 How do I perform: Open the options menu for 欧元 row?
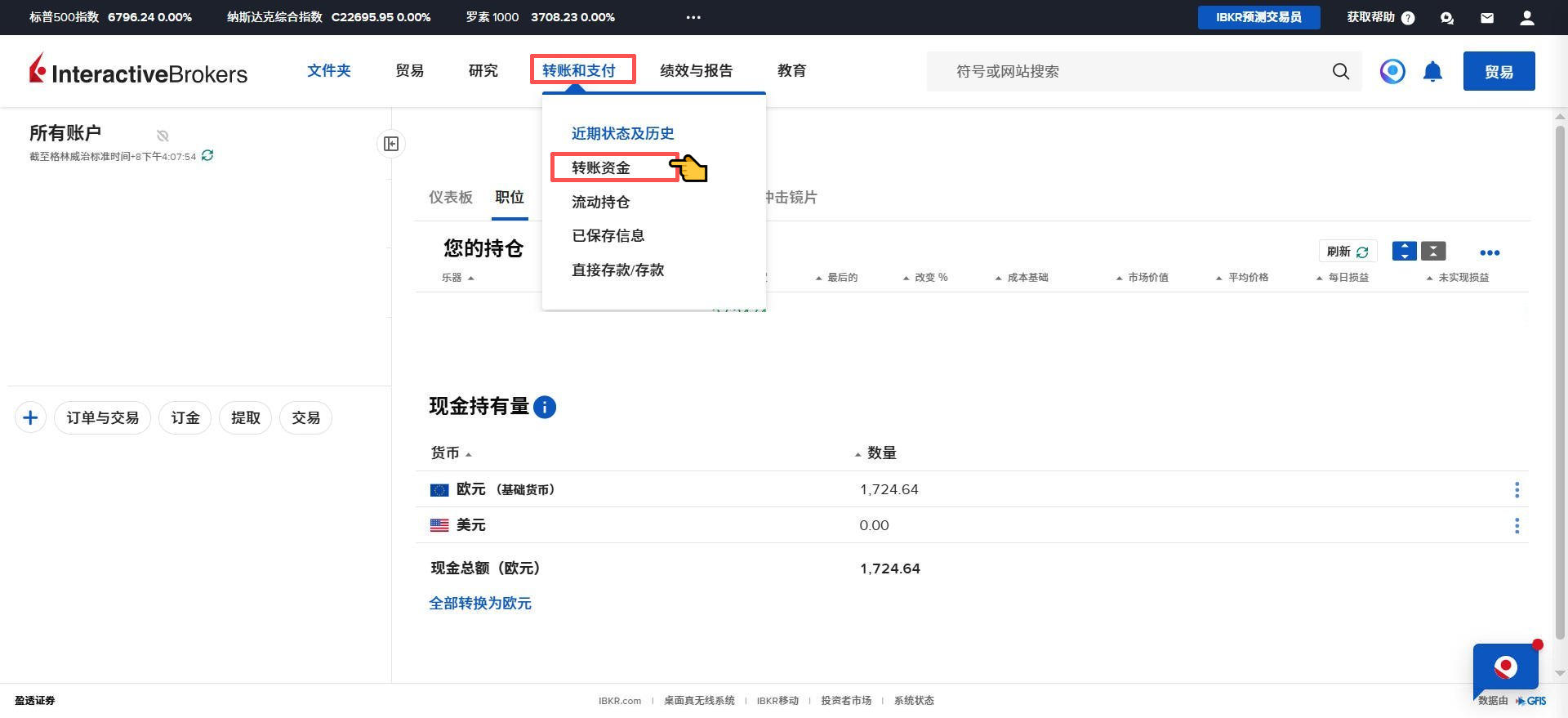pos(1517,489)
